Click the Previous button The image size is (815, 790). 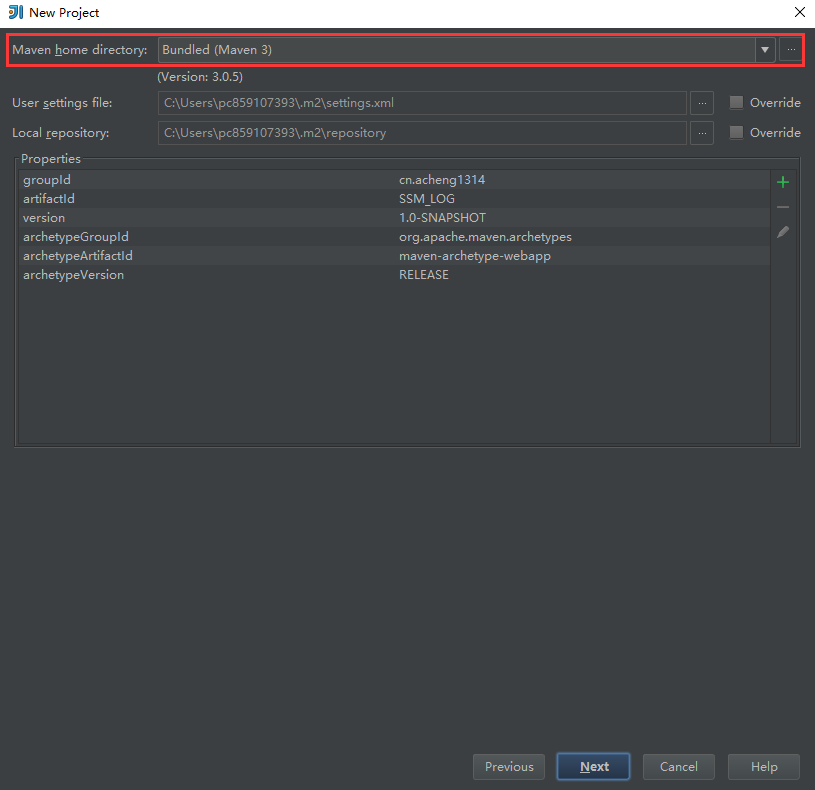coord(509,767)
